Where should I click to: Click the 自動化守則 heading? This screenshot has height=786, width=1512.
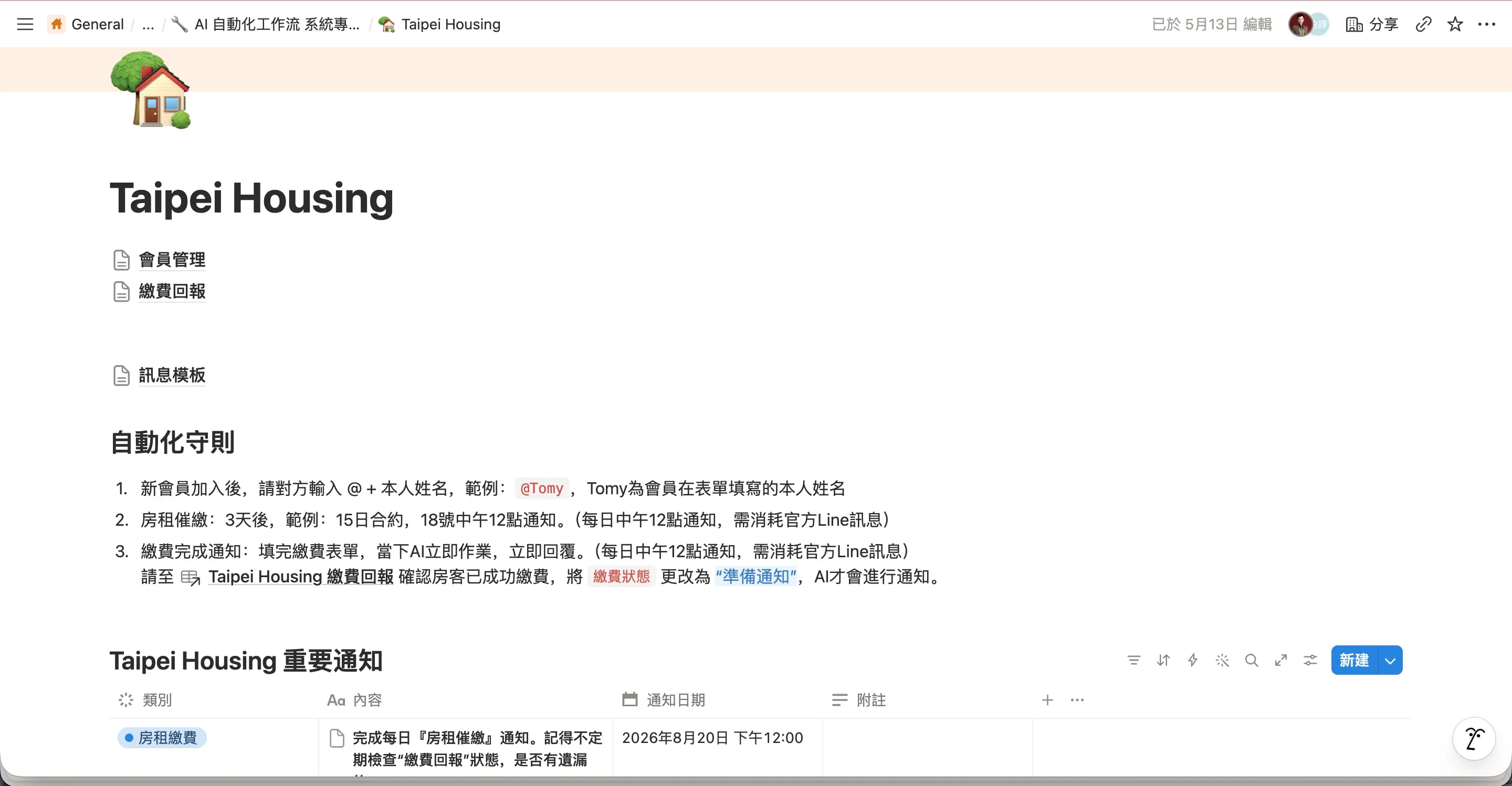[173, 442]
